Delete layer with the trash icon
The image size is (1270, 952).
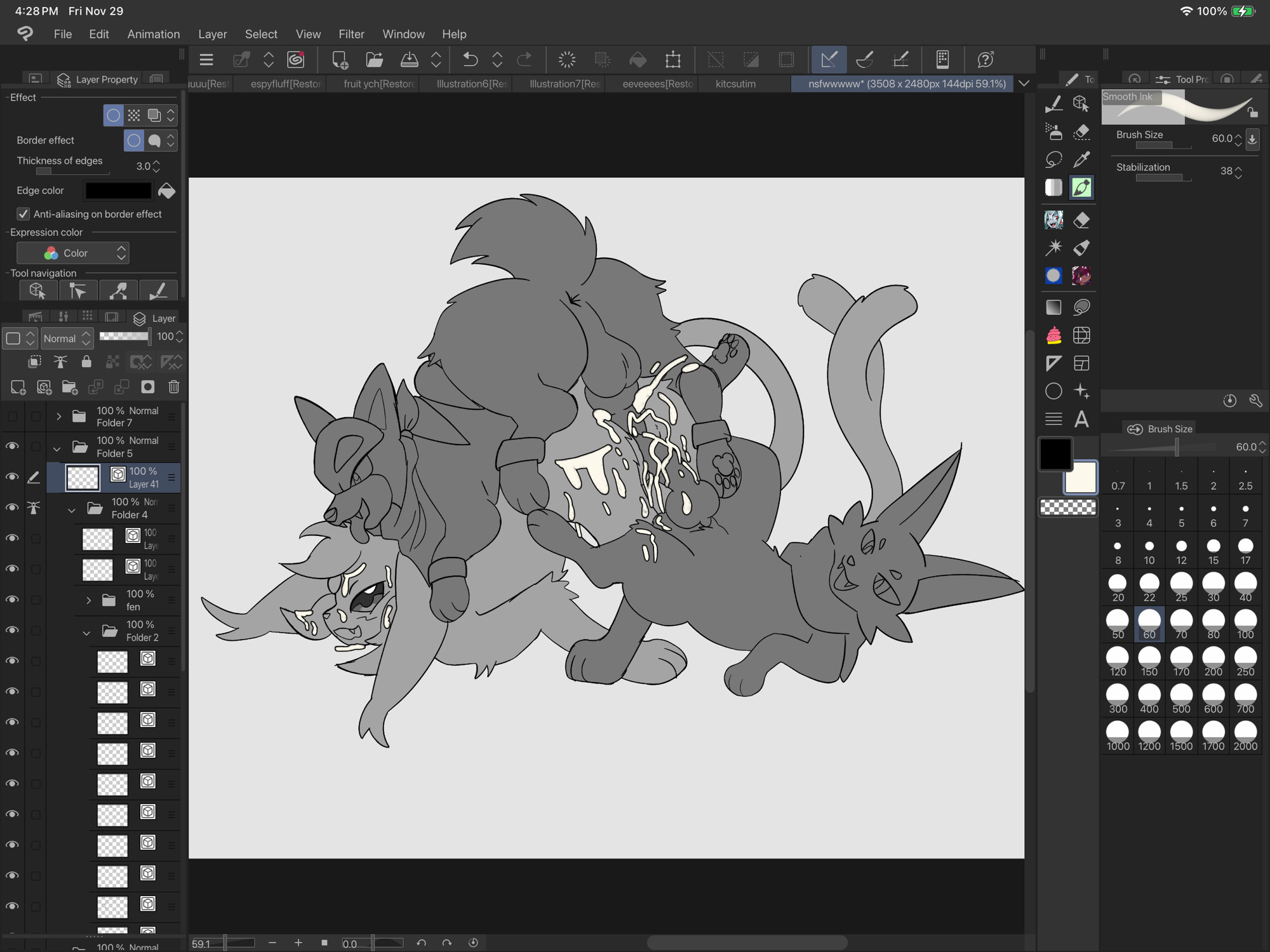point(174,387)
